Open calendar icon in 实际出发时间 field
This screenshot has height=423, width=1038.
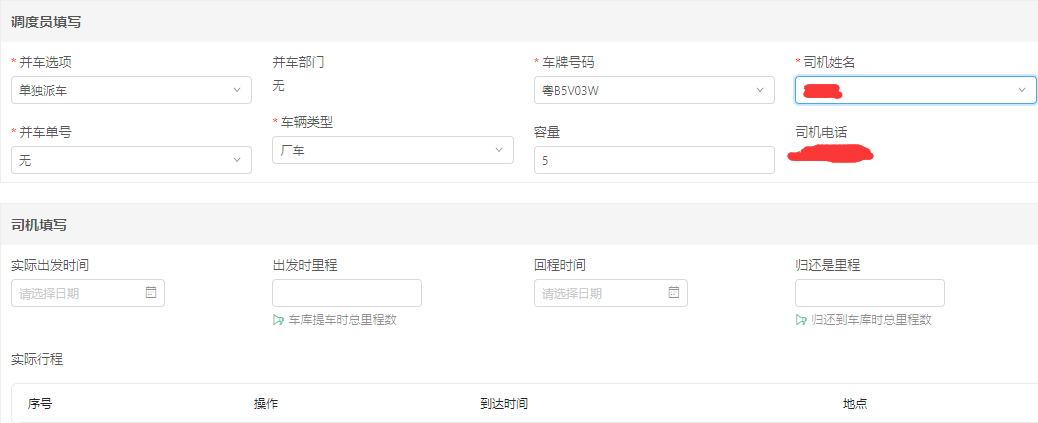tap(150, 293)
